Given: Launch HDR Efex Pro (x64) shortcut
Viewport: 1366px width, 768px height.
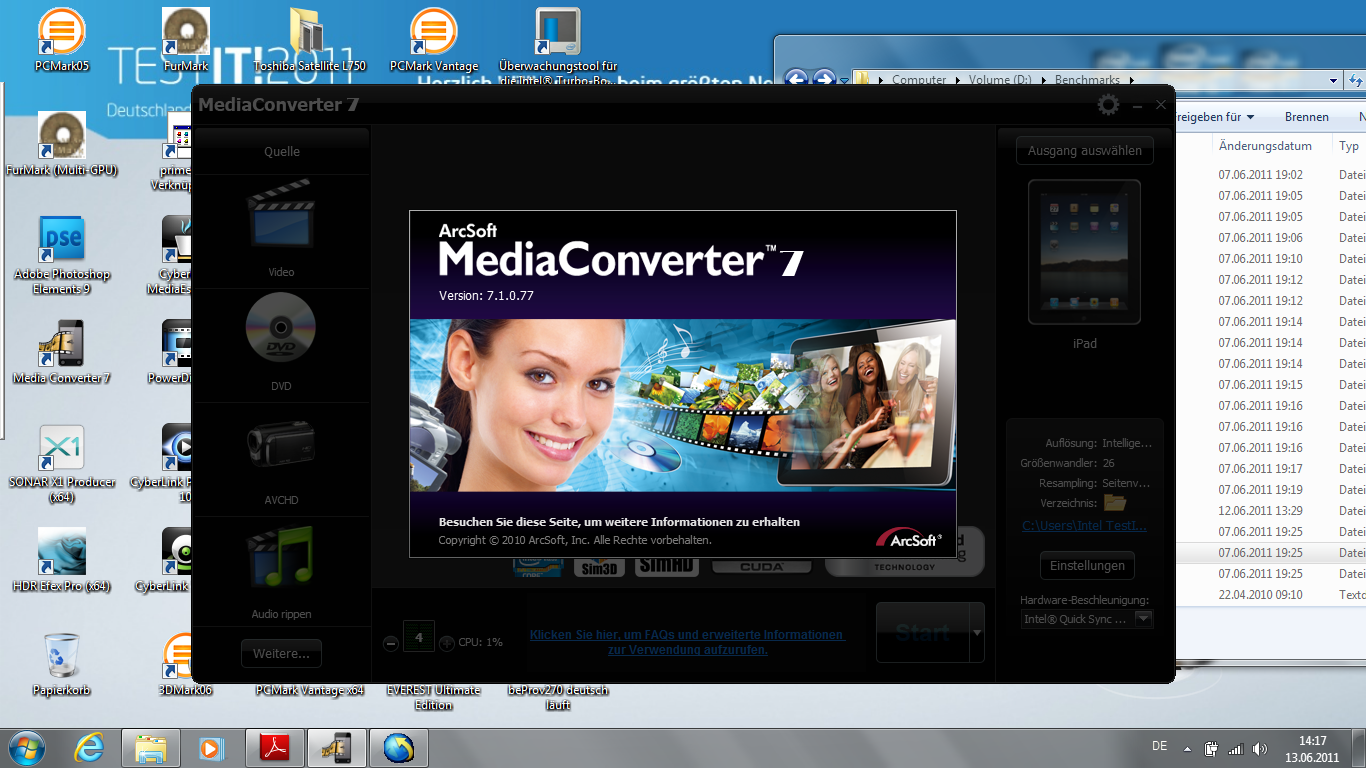Looking at the screenshot, I should (x=62, y=561).
